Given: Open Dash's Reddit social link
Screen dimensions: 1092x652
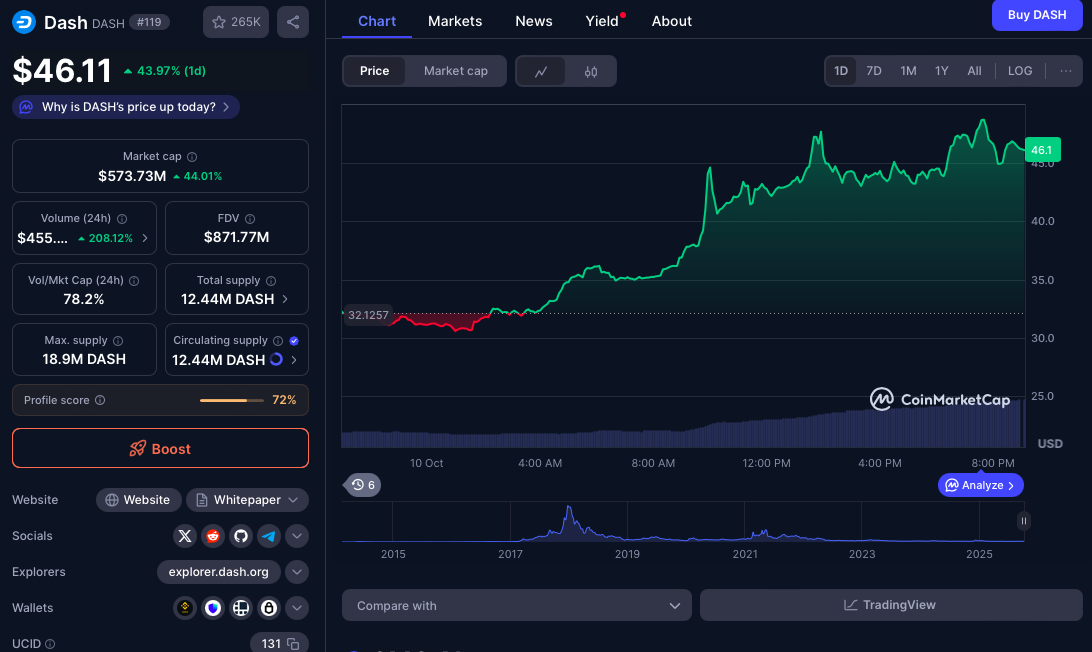Looking at the screenshot, I should tap(212, 536).
